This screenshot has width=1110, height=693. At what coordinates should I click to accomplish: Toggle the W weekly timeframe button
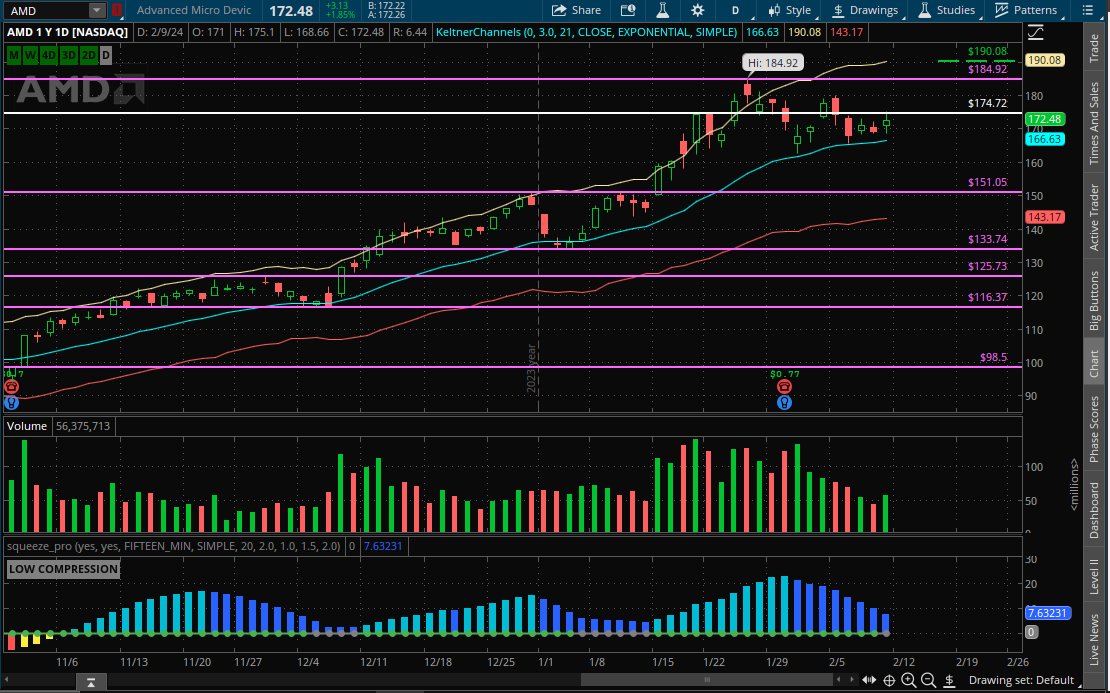click(31, 53)
